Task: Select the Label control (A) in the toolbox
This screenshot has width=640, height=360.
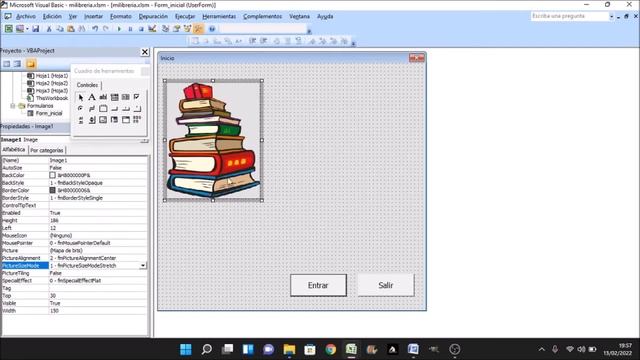Action: [92, 97]
